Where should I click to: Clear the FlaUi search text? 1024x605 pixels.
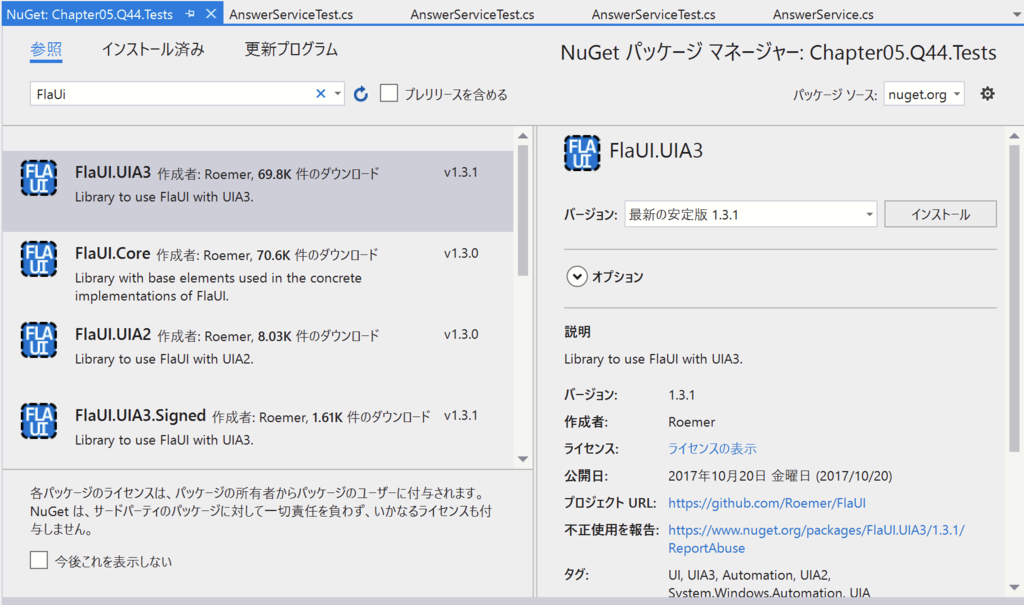click(321, 93)
